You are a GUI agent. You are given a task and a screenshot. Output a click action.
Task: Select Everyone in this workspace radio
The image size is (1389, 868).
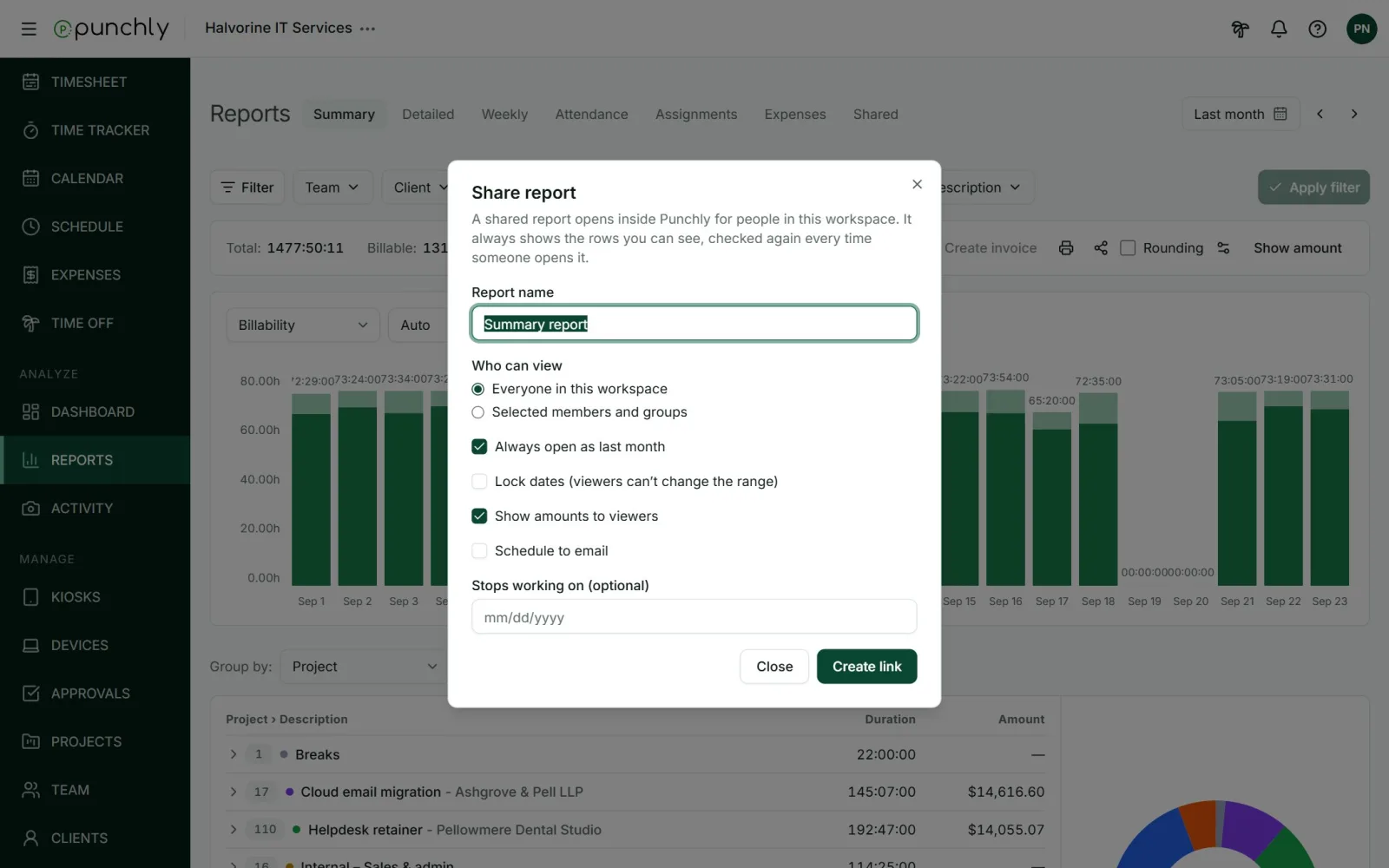tap(477, 389)
